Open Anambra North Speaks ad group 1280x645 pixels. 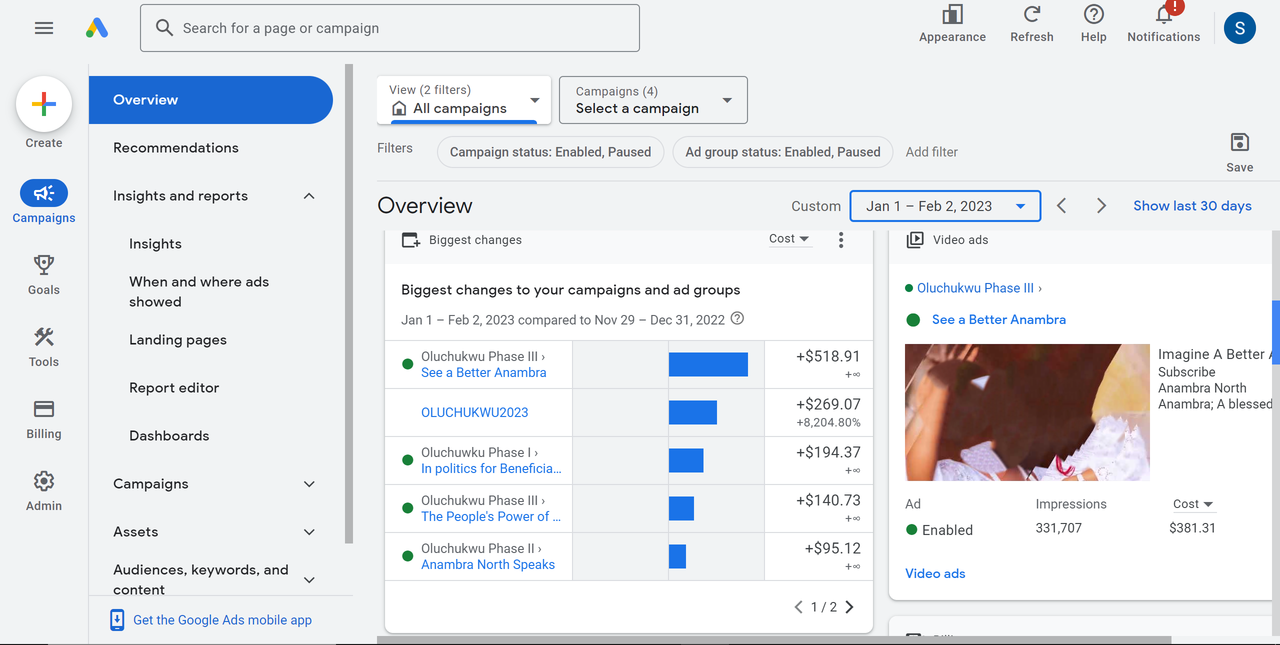(488, 565)
